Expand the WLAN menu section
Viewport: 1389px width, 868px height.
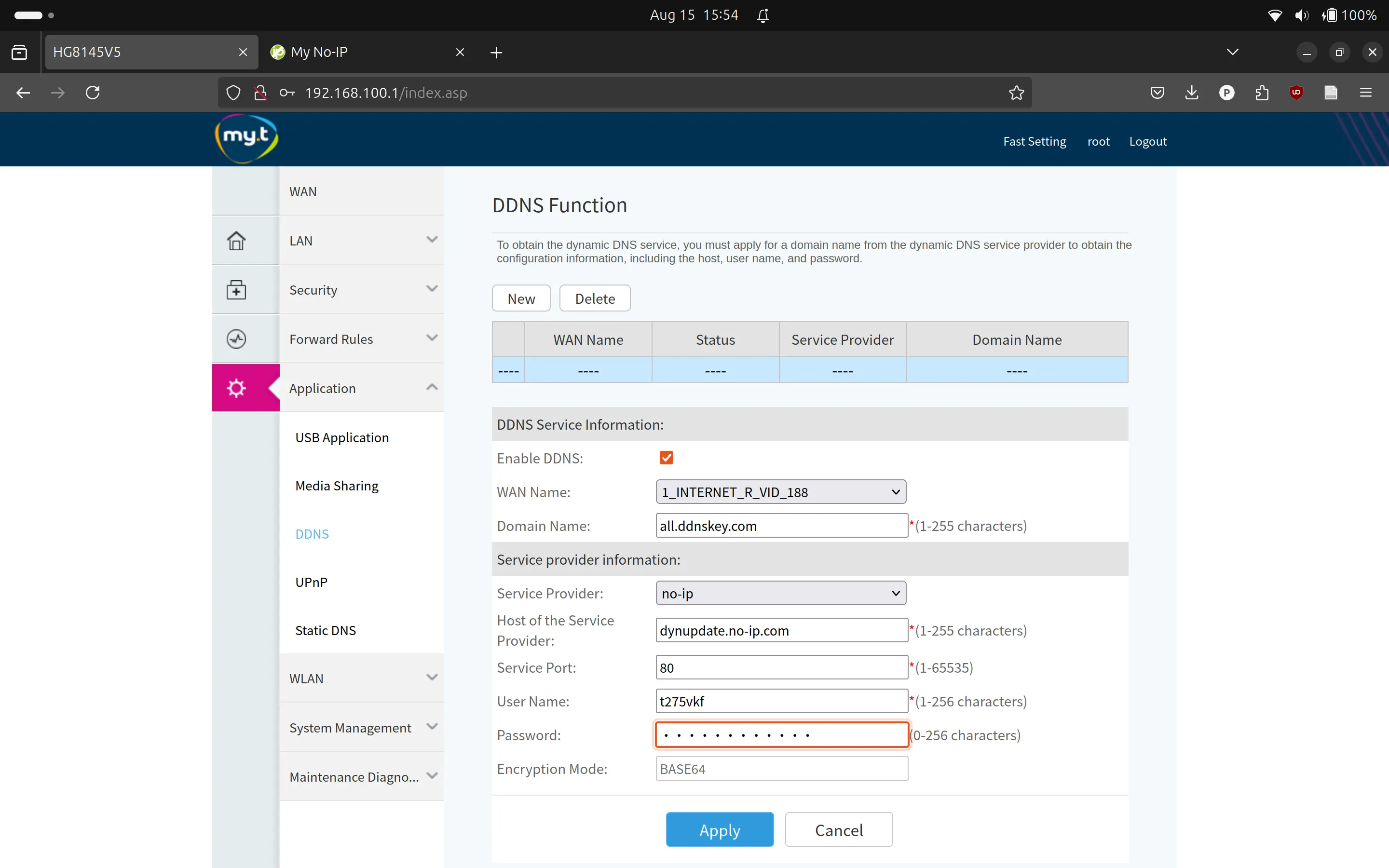[x=362, y=678]
